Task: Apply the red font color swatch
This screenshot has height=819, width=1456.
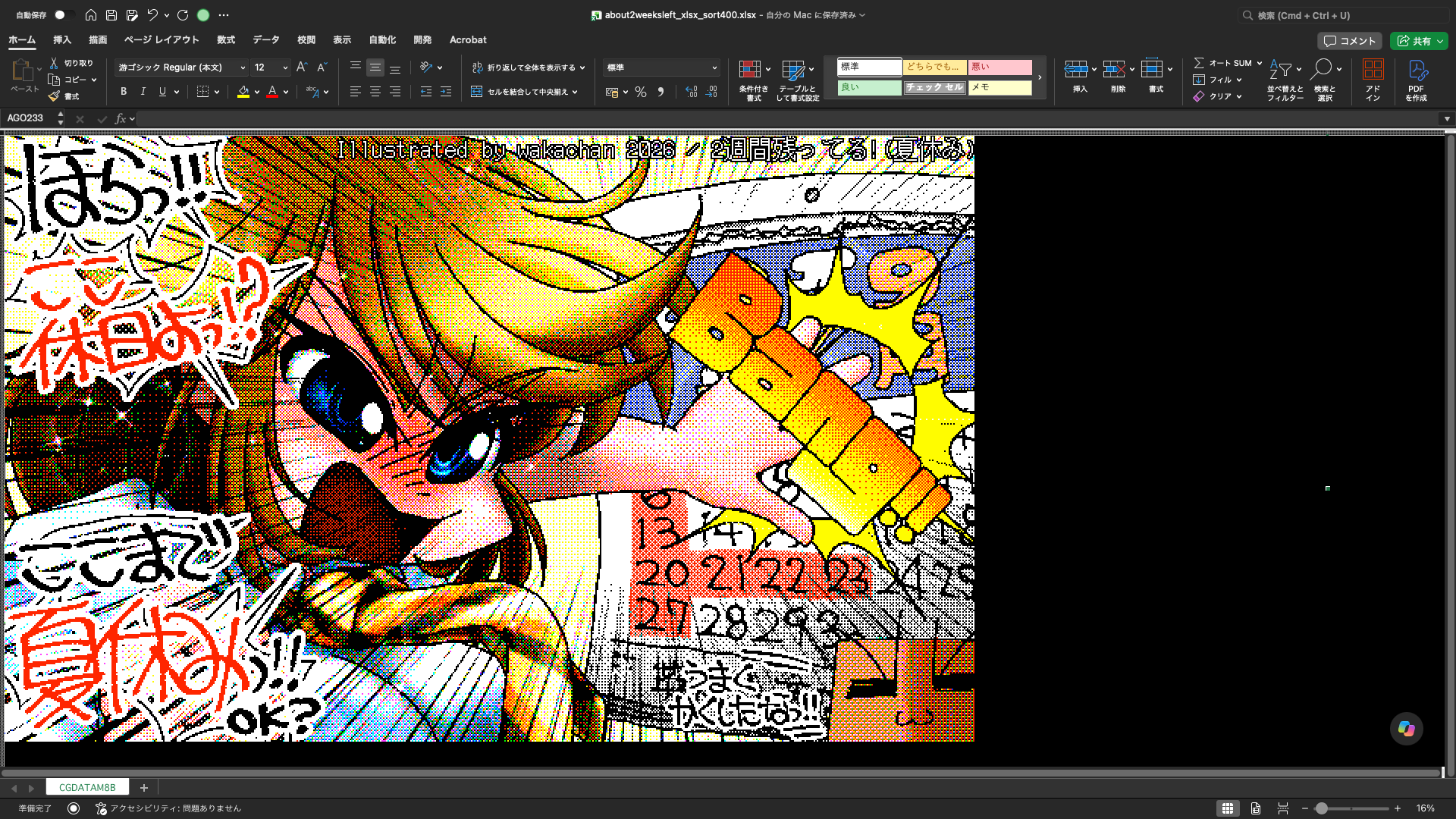Action: click(x=272, y=92)
